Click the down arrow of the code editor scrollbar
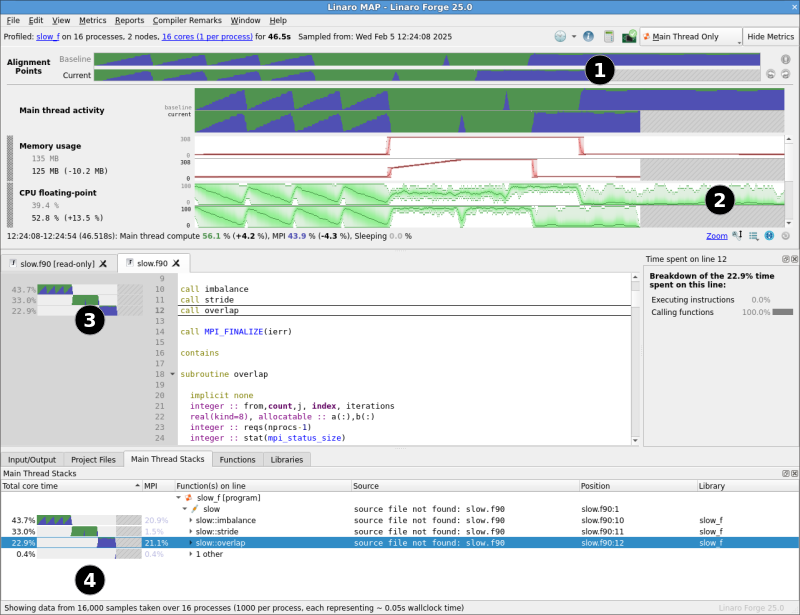 point(635,440)
